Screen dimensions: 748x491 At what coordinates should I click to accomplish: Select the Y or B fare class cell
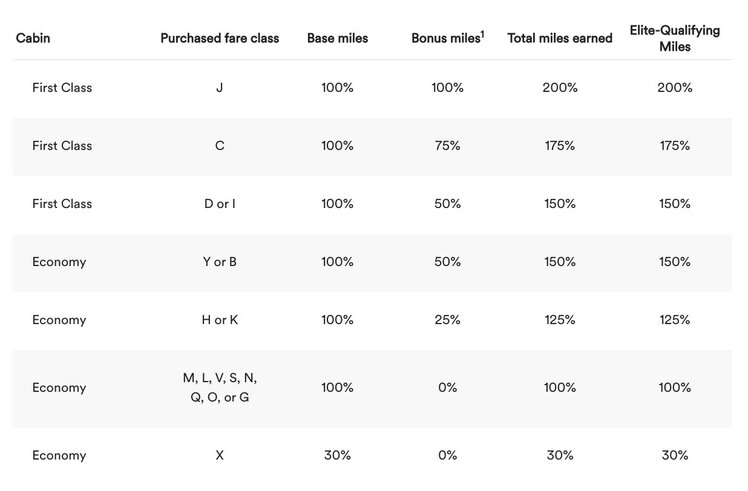coord(219,262)
